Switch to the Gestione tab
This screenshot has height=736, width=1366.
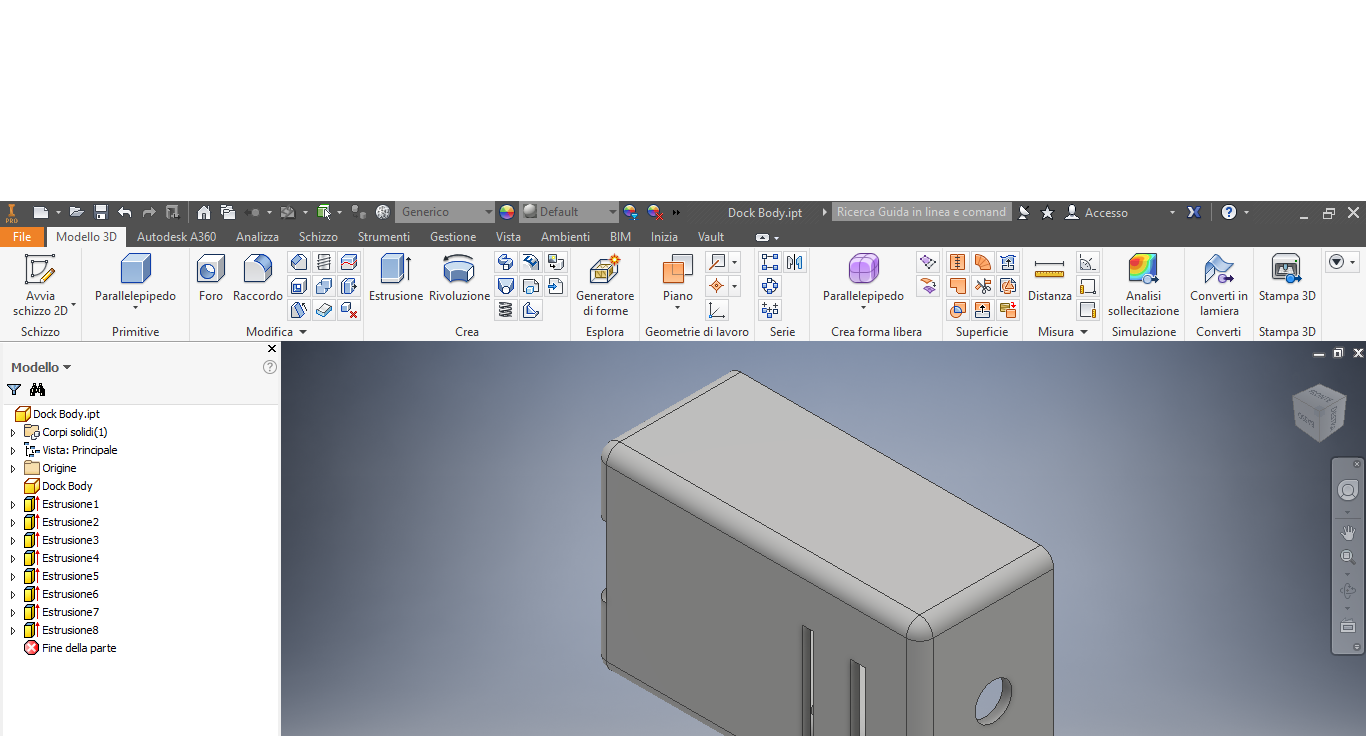453,237
